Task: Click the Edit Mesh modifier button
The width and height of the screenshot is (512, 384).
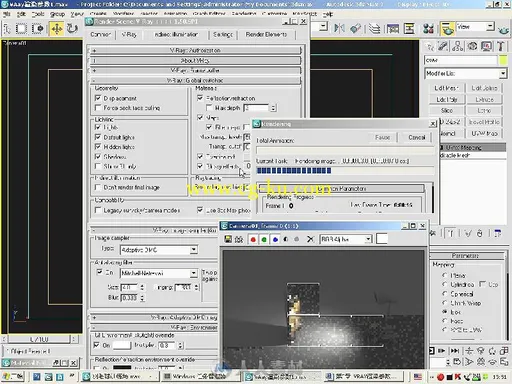Action: (x=446, y=88)
